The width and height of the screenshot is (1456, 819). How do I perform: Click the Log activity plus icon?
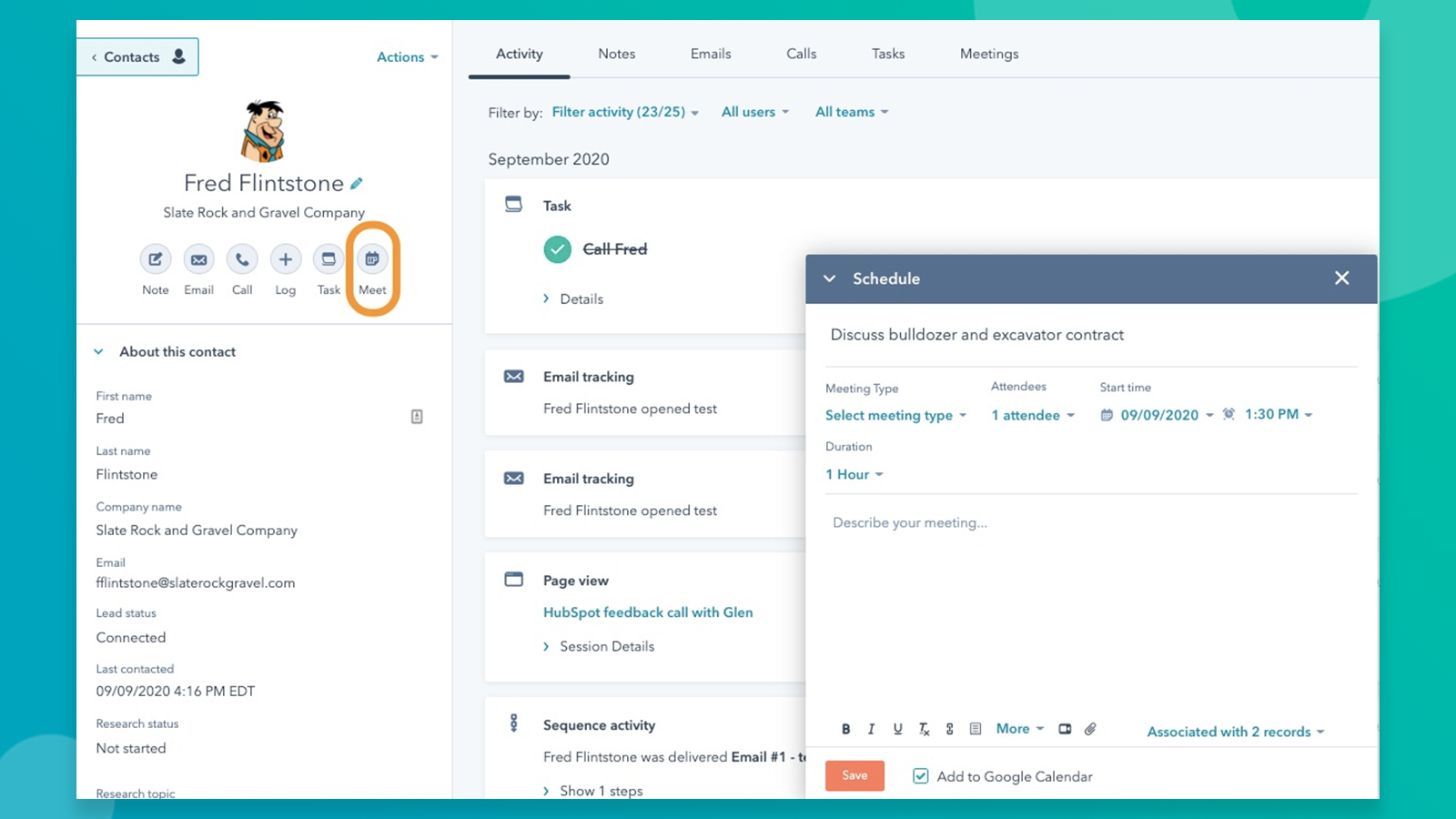click(286, 259)
